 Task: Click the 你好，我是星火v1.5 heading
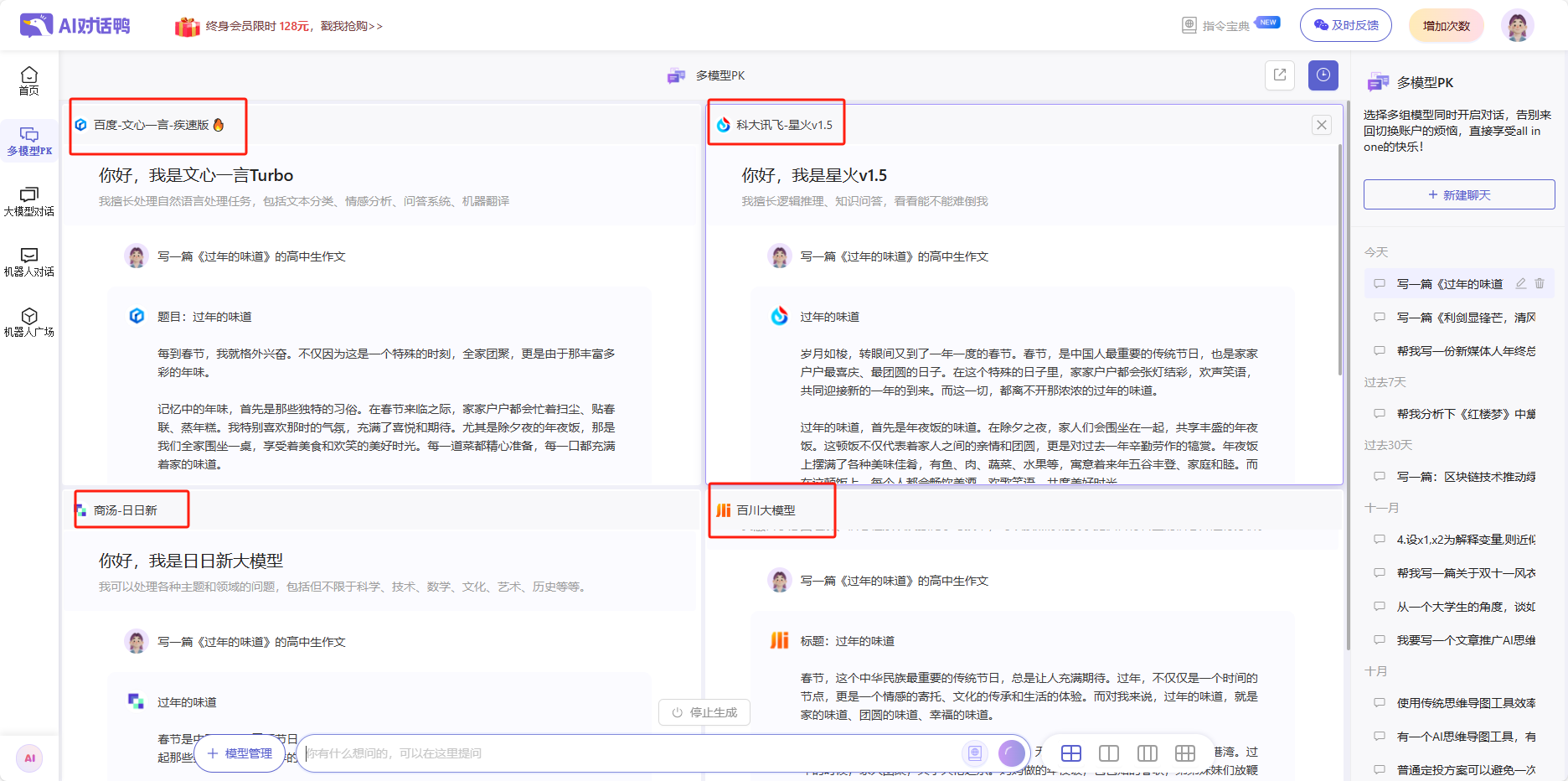[814, 175]
